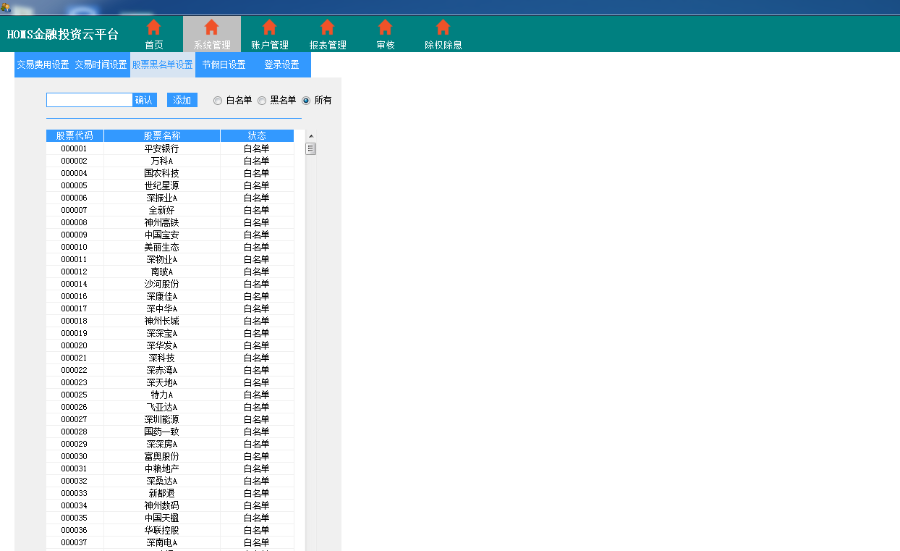Click the scroll up arrow of stock list

[x=310, y=136]
